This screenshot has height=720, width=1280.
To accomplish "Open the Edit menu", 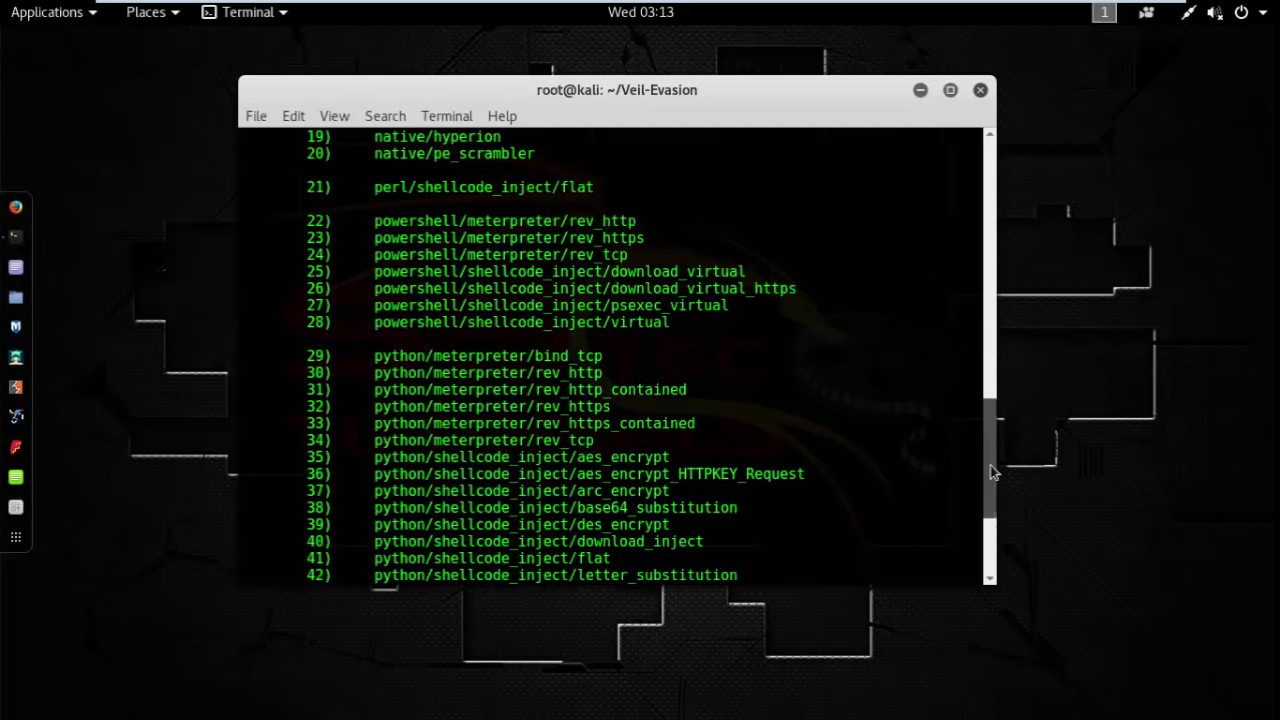I will click(x=293, y=116).
